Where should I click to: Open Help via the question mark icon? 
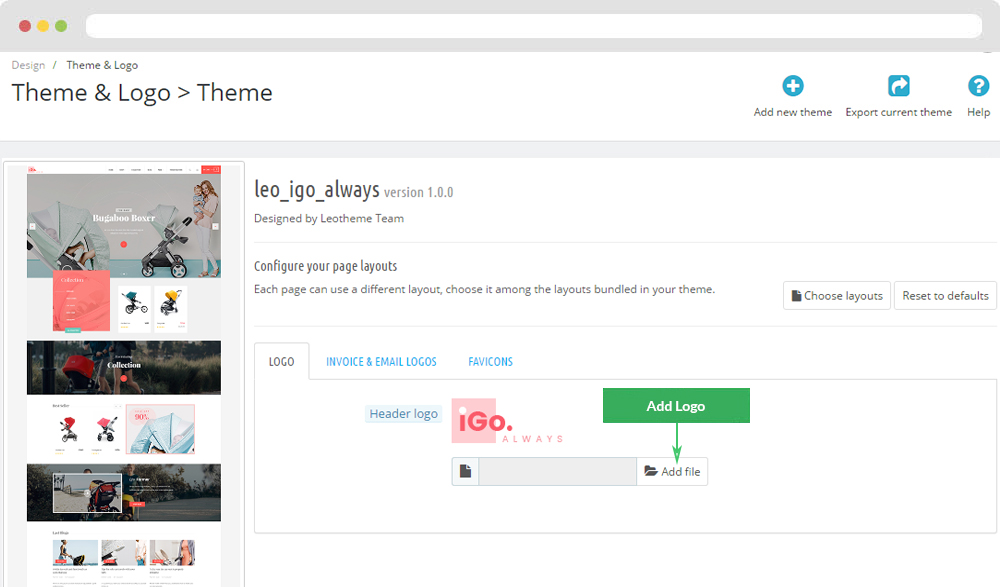click(978, 86)
